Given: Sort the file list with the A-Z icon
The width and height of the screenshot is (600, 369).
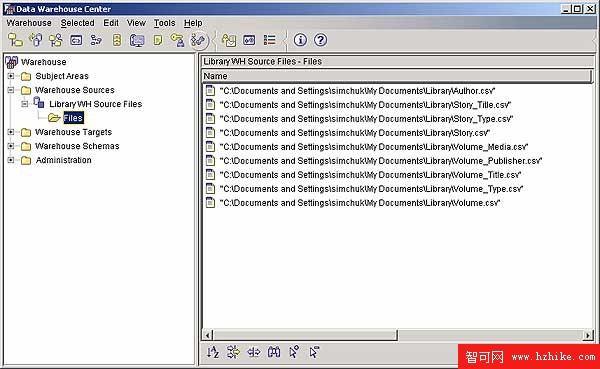Looking at the screenshot, I should coord(213,352).
